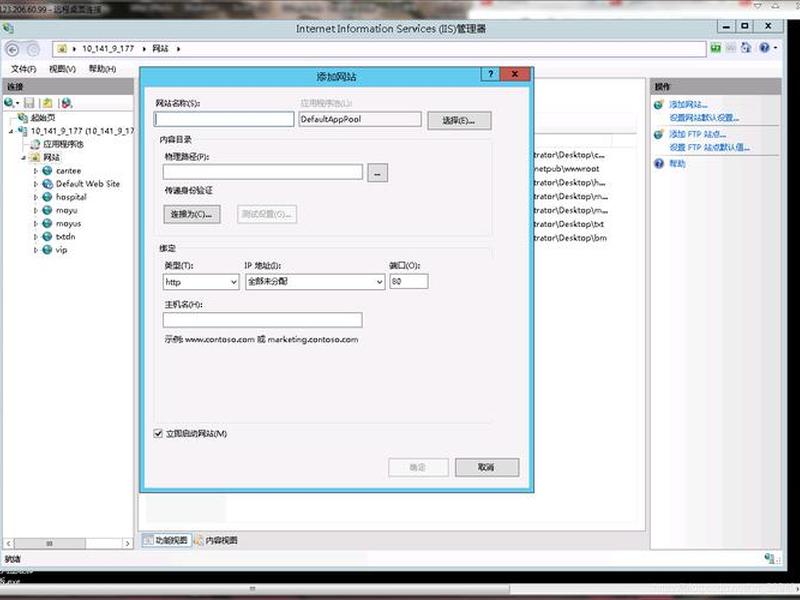This screenshot has height=600, width=800.
Task: Click the forward navigation arrow in IIS Manager
Action: click(x=33, y=49)
